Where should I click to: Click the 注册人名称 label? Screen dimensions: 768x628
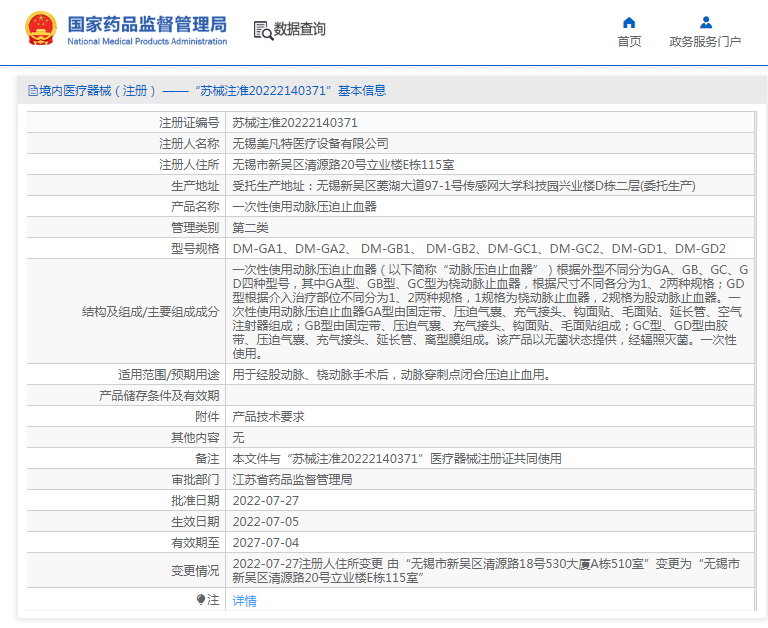pos(189,144)
